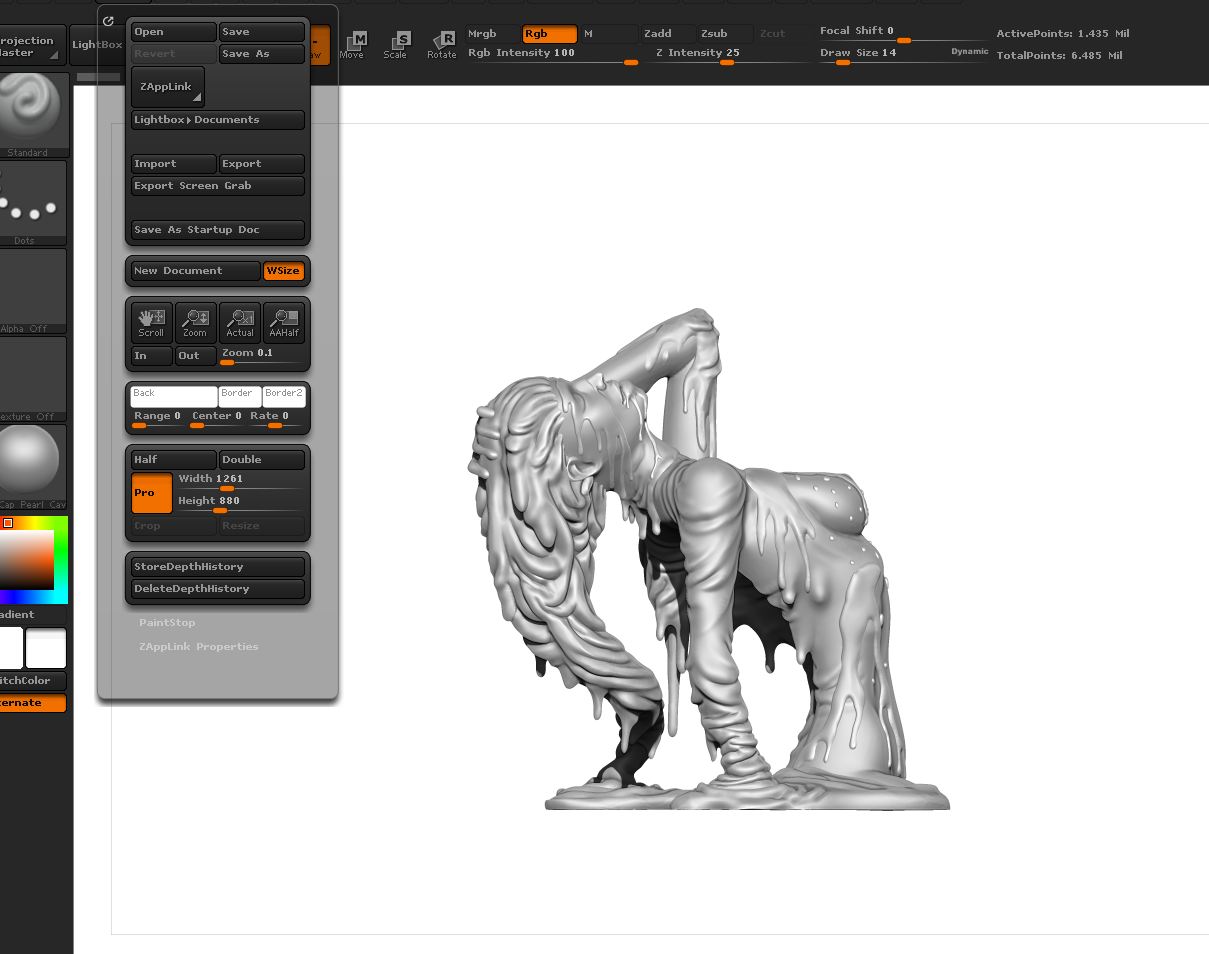The height and width of the screenshot is (954, 1209).
Task: Toggle the M material mode
Action: [609, 34]
